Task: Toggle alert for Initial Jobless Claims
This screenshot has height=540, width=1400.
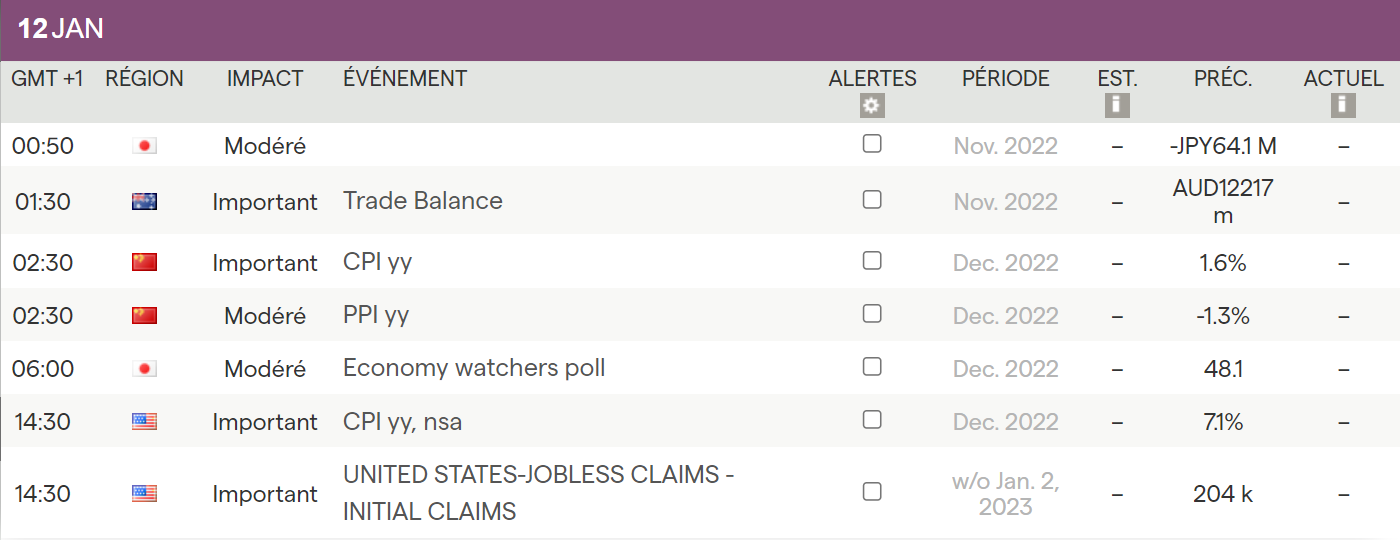Action: click(x=872, y=492)
